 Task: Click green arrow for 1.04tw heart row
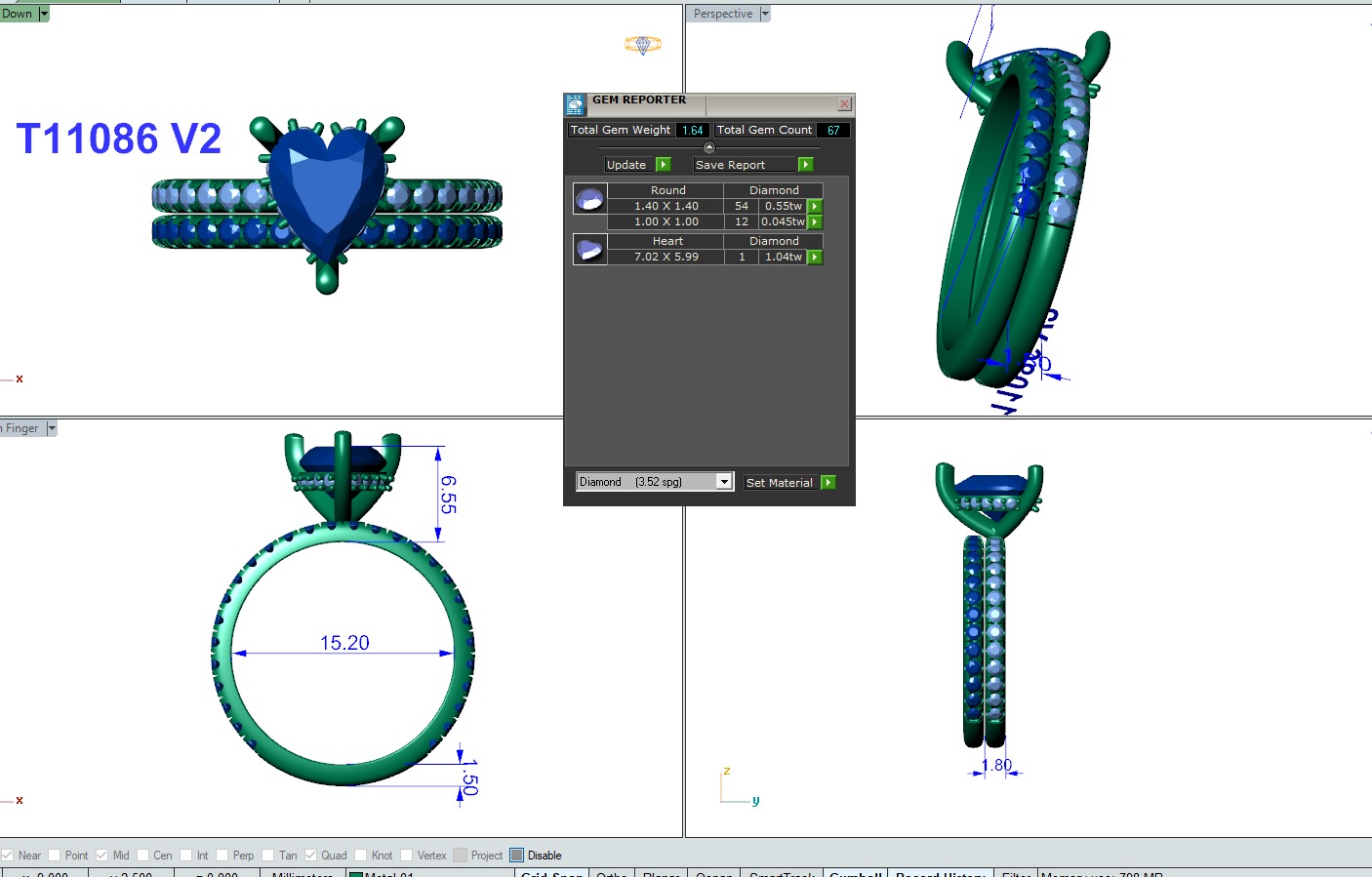coord(815,258)
